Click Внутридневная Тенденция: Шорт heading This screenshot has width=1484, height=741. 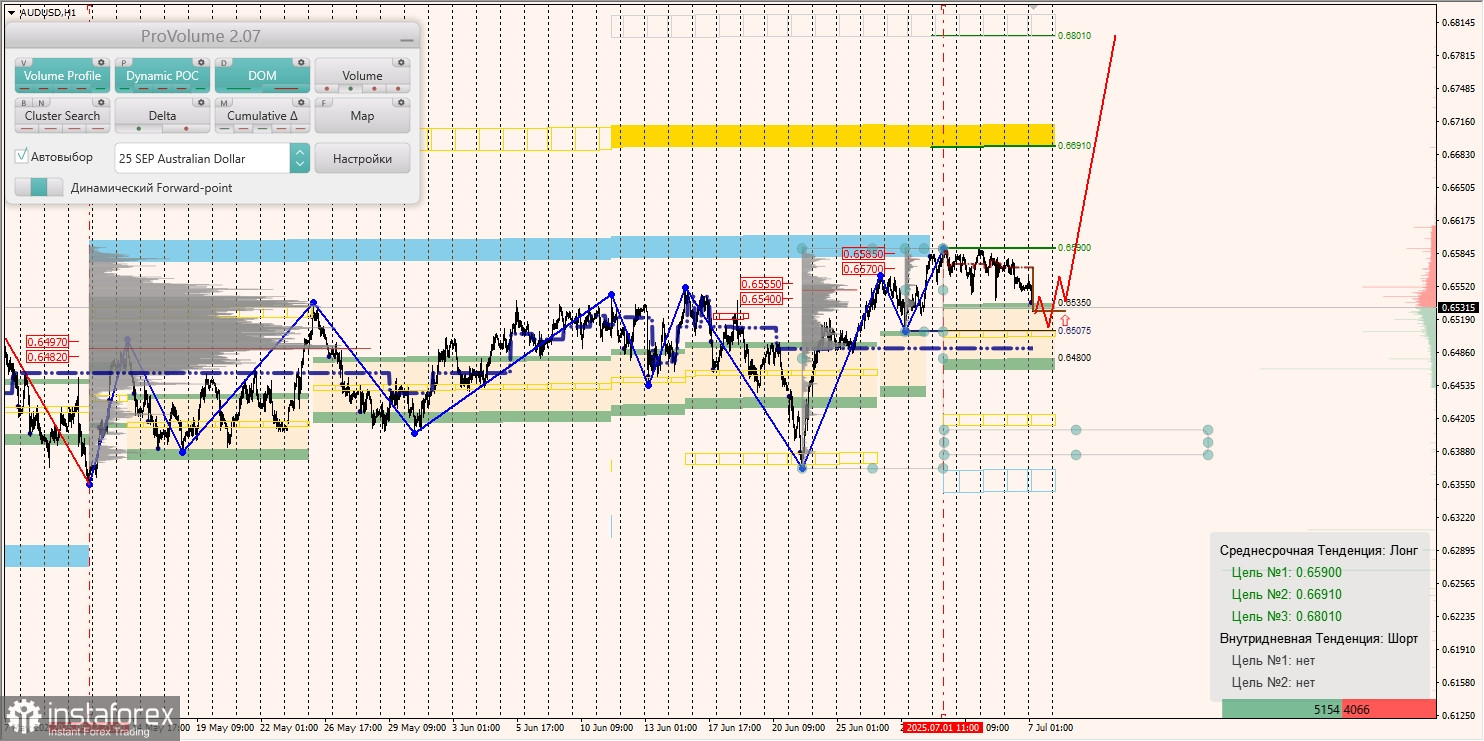[1319, 639]
